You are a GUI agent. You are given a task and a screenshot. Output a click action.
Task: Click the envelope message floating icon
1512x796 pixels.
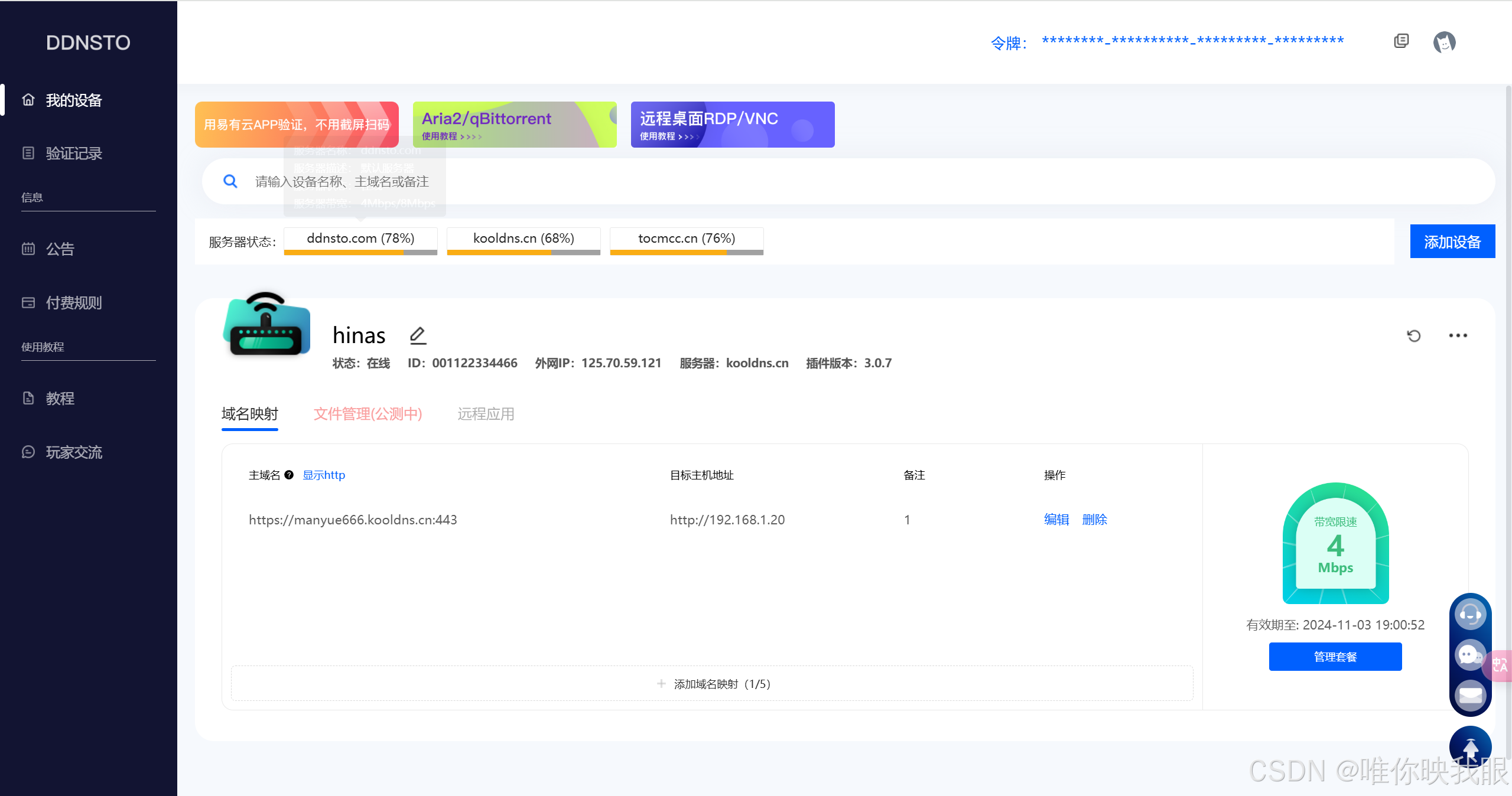point(1469,695)
